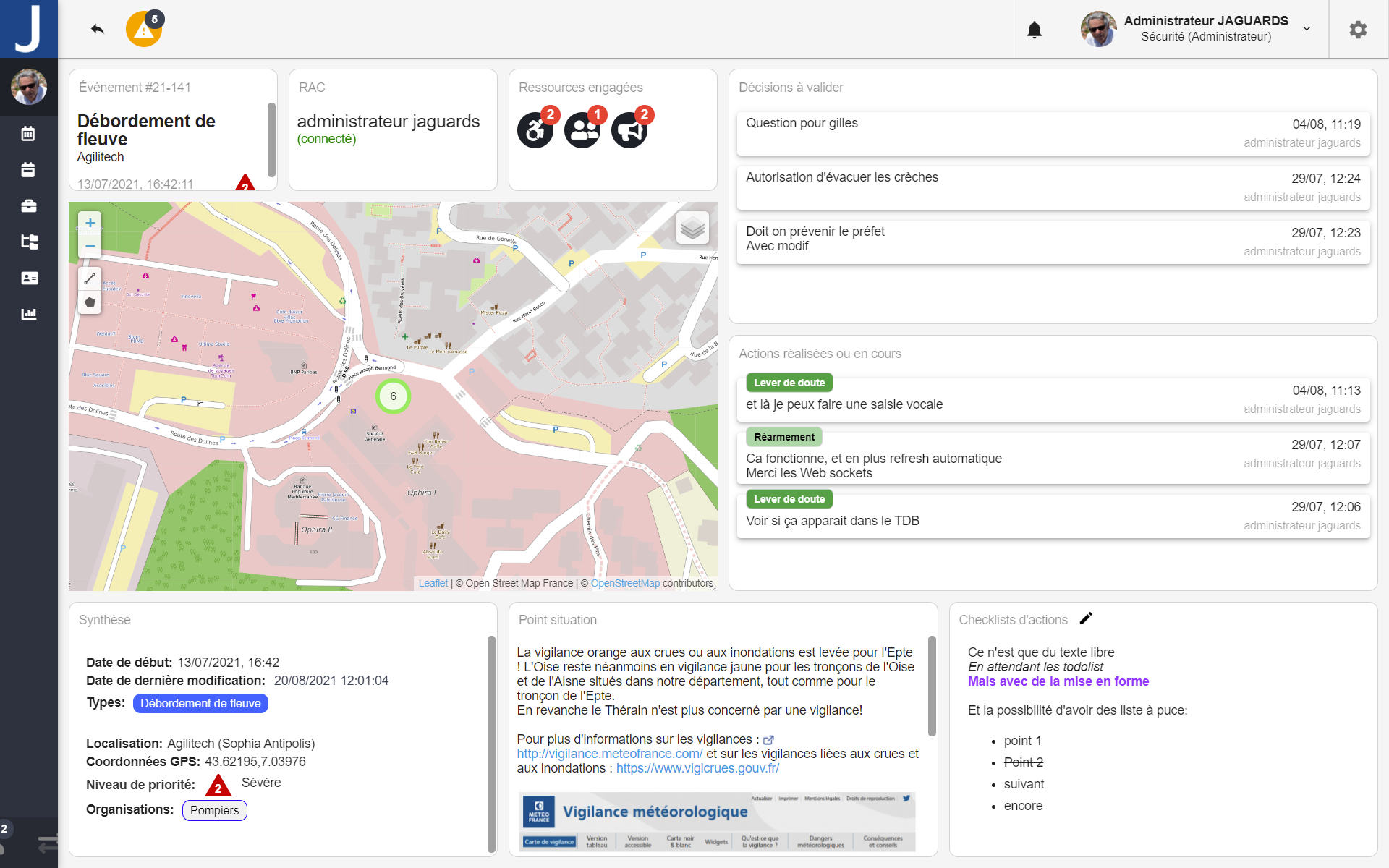Open the first calendar grid sidebar icon
The image size is (1389, 868).
28,134
